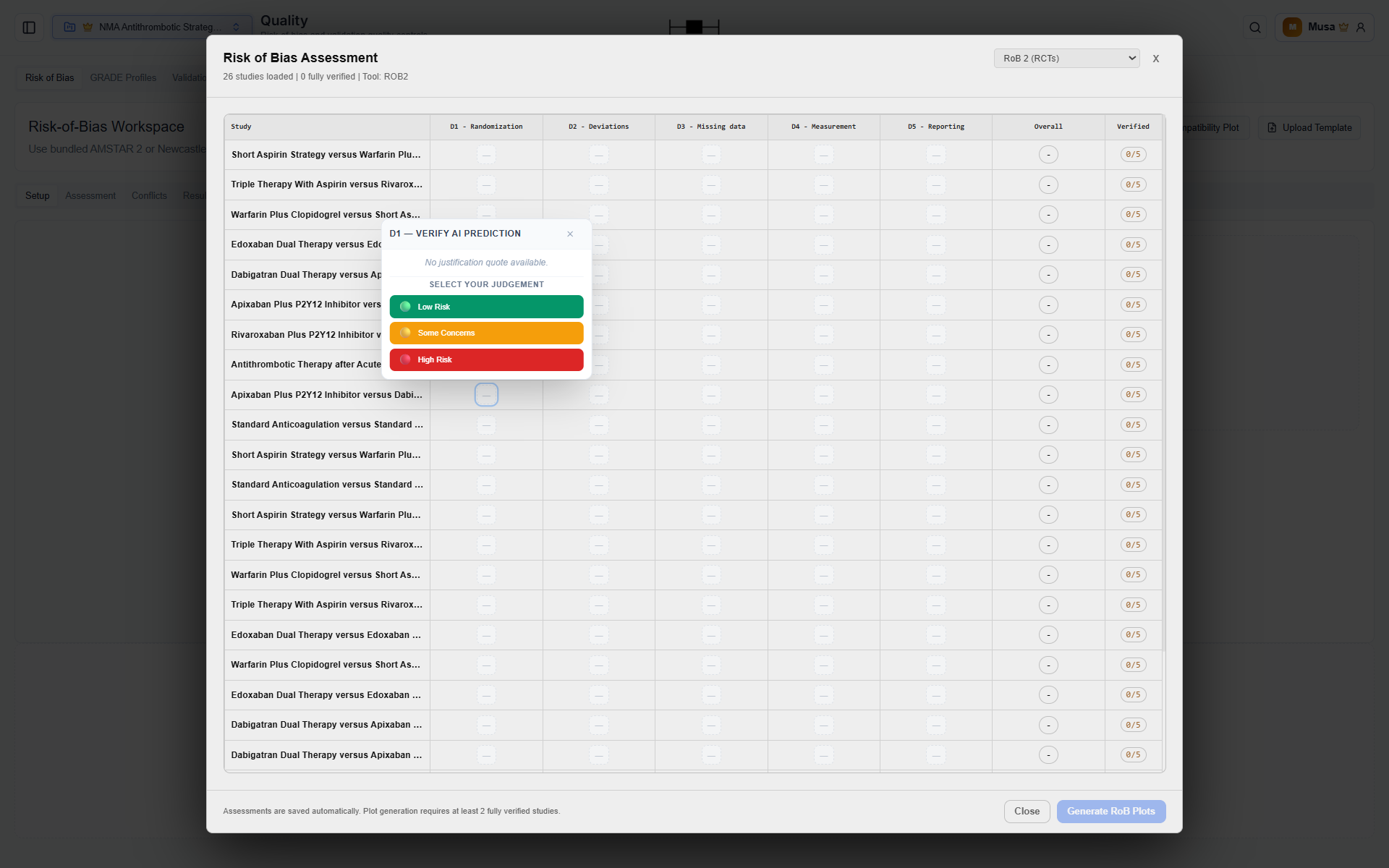Select High Risk judgement
The image size is (1389, 868).
(486, 359)
